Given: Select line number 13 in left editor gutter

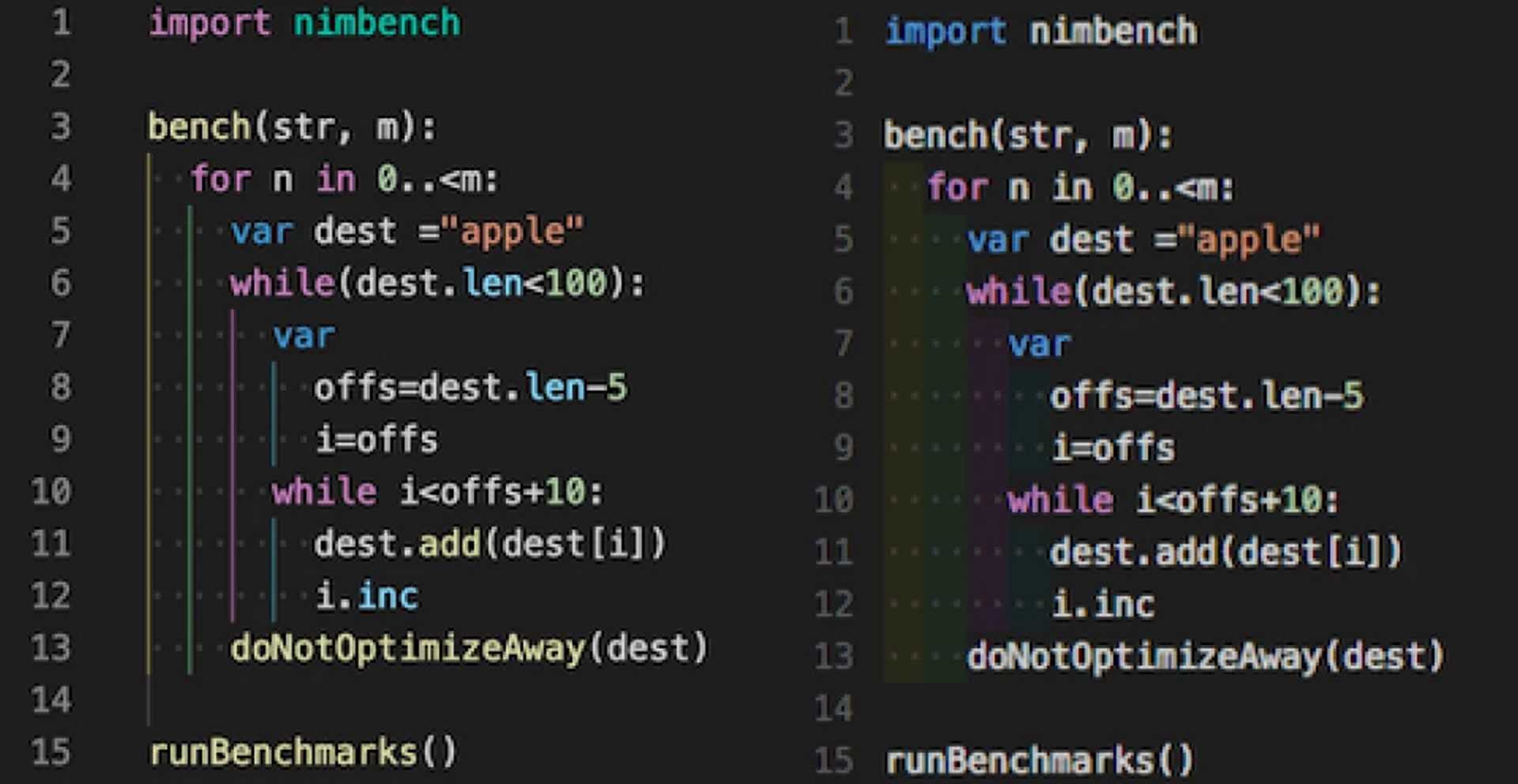Looking at the screenshot, I should (51, 649).
